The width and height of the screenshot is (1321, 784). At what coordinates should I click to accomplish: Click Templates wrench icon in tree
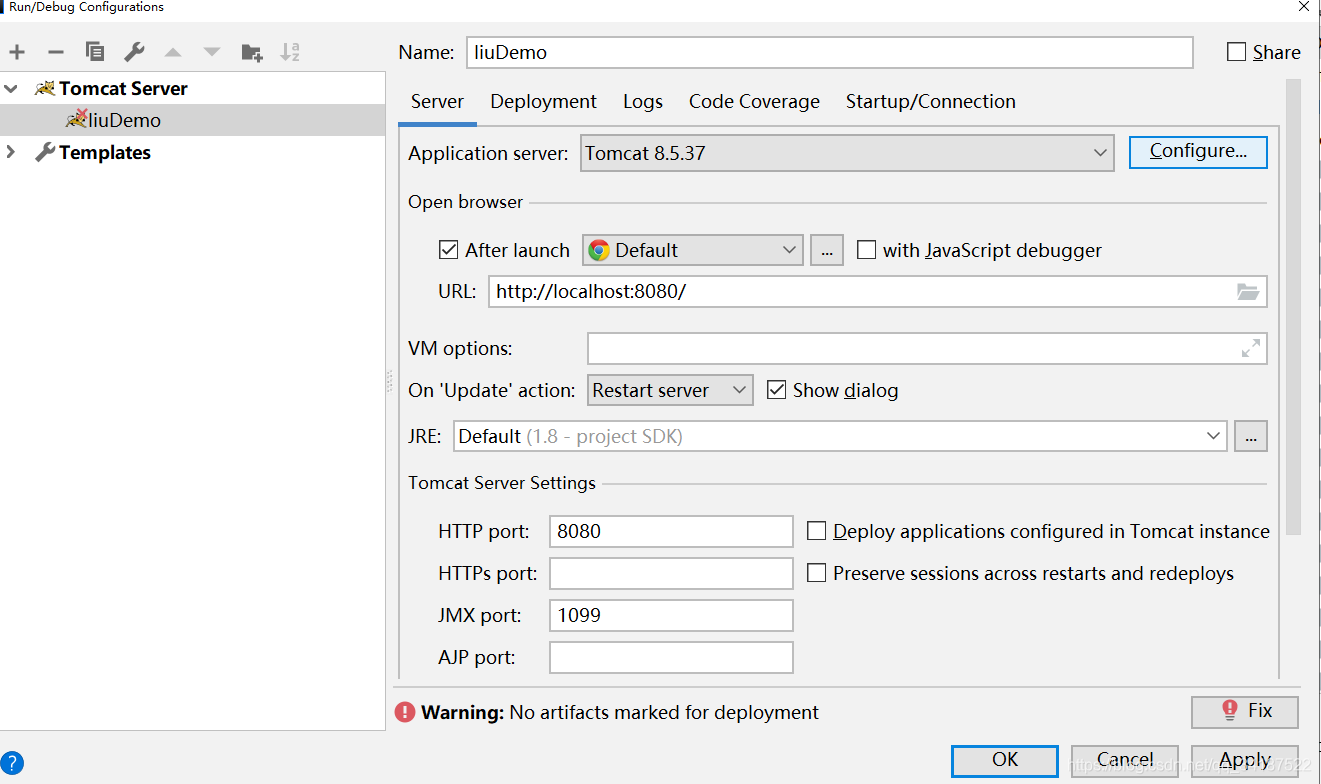[45, 152]
